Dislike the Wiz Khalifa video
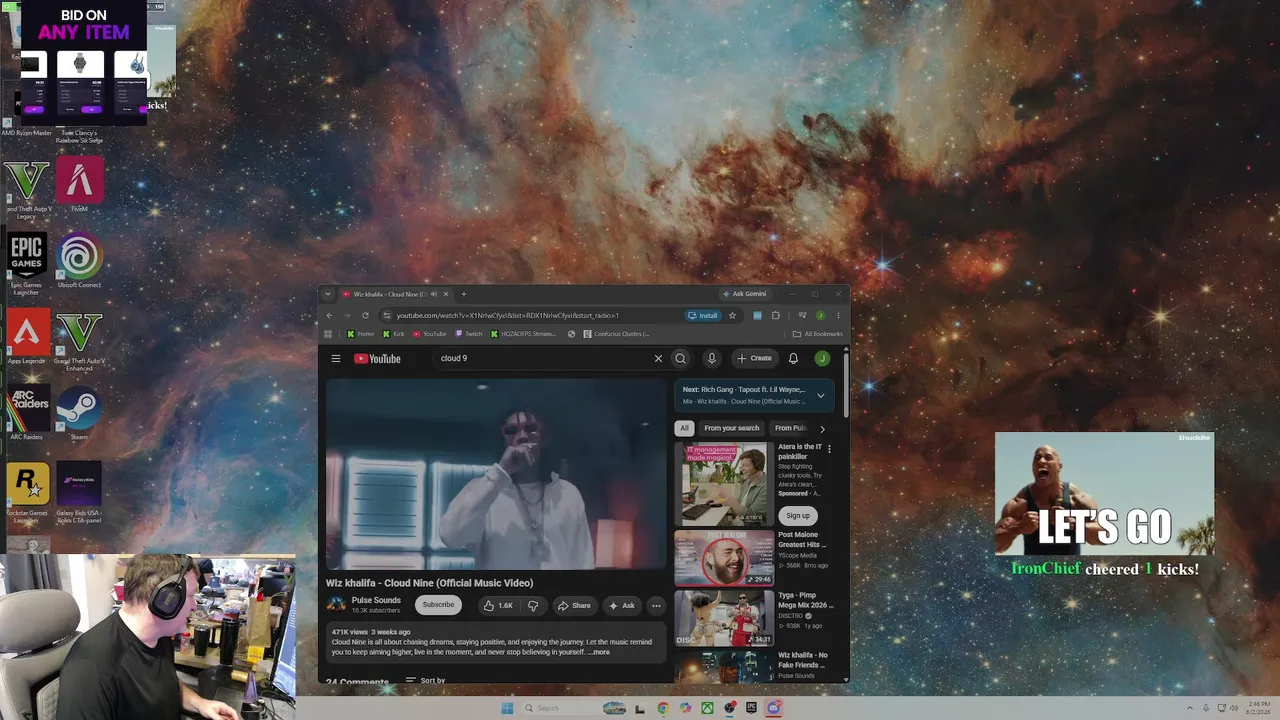1280x720 pixels. [533, 605]
